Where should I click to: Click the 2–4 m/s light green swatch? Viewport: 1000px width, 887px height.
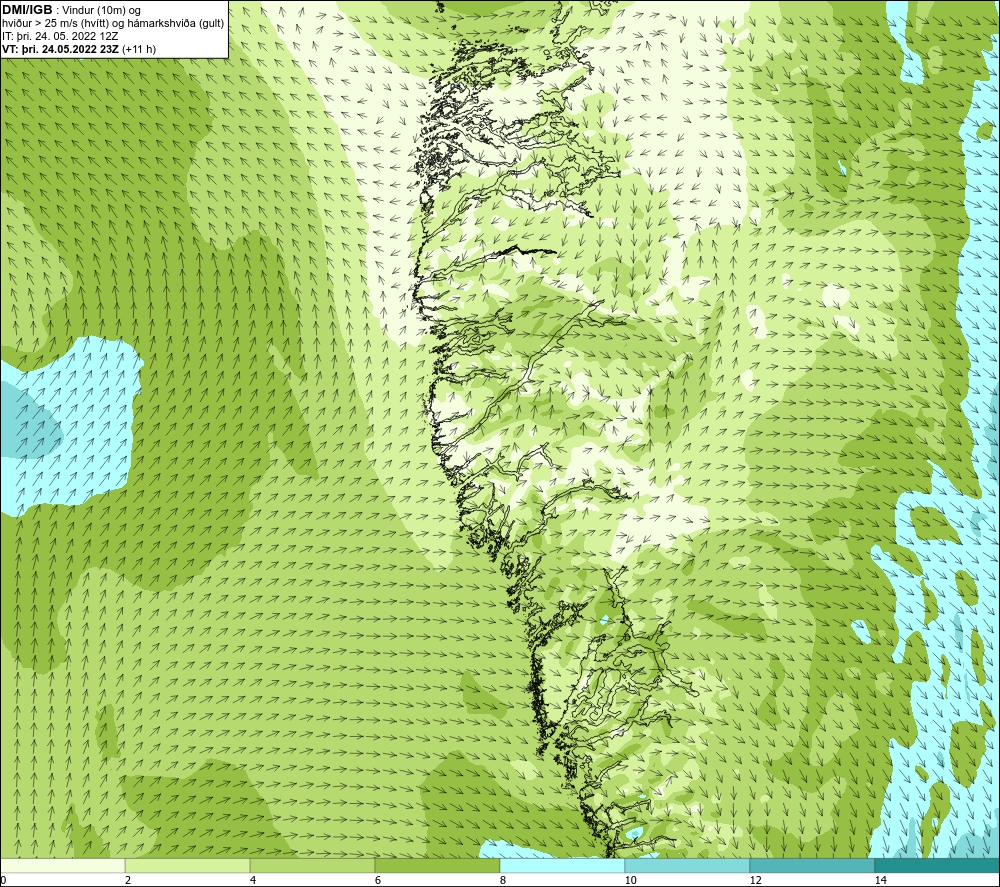pyautogui.click(x=188, y=865)
